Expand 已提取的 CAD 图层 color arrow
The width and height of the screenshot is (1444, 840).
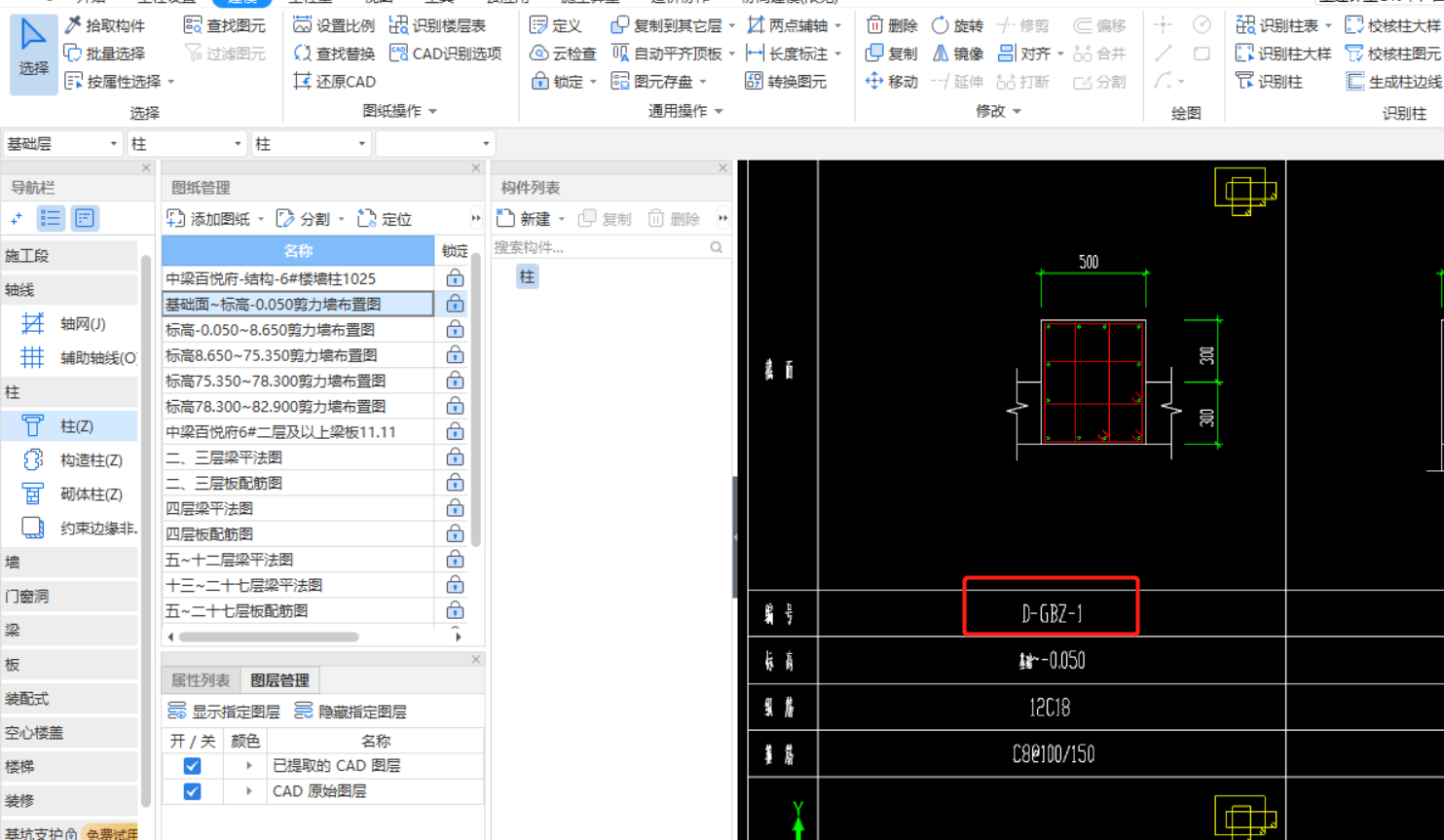tap(249, 766)
